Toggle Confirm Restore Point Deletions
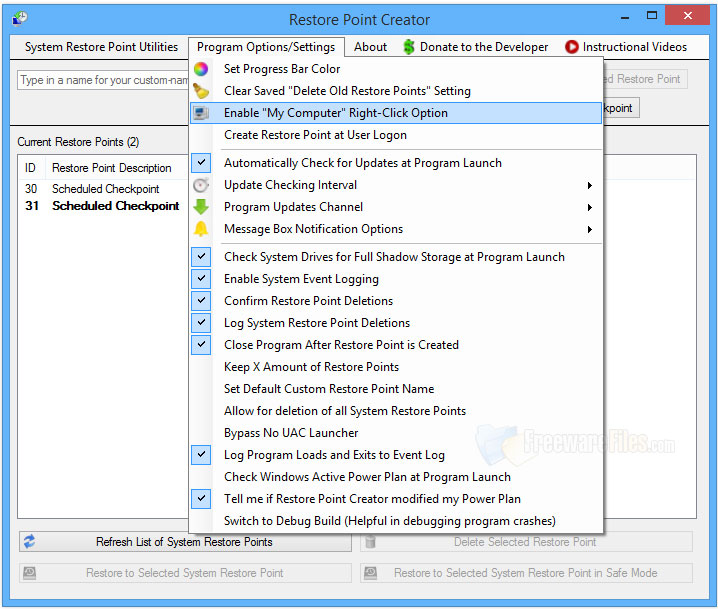The image size is (718, 609). 396,301
